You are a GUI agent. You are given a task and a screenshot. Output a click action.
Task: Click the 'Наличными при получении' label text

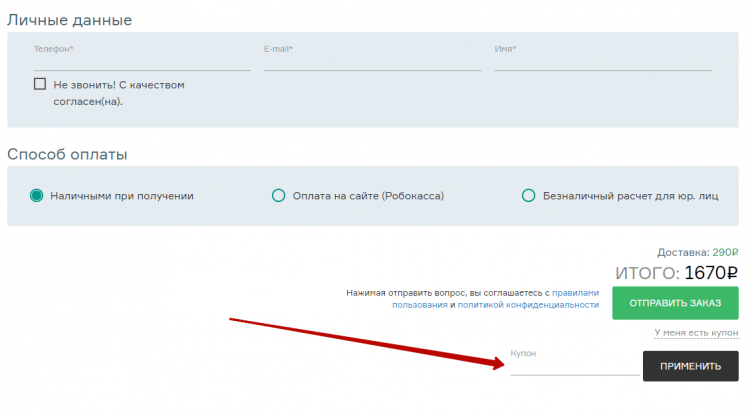[x=122, y=196]
